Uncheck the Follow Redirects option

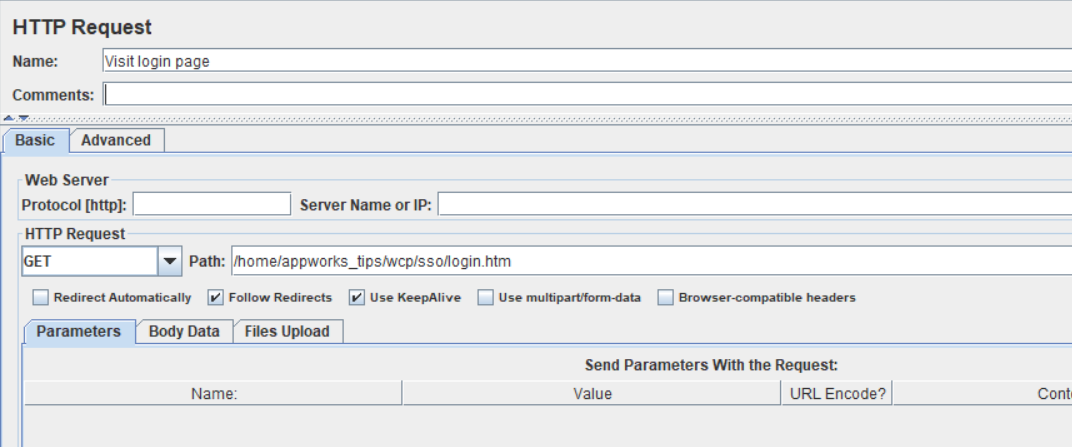(216, 298)
